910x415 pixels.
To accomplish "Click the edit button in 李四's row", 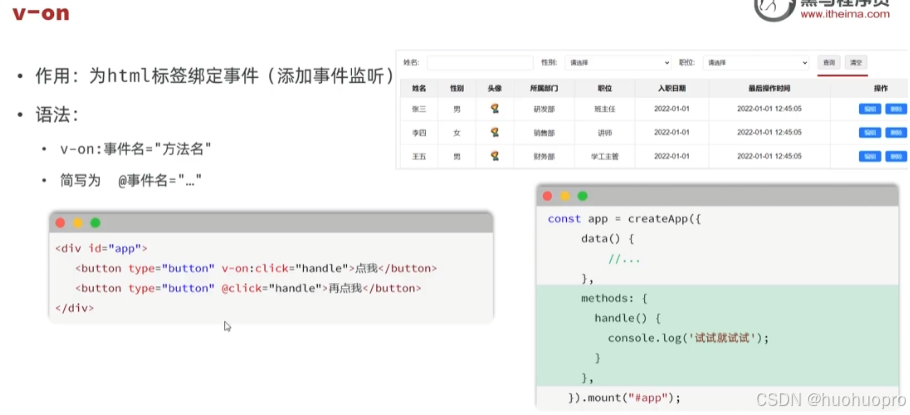I will 869,132.
